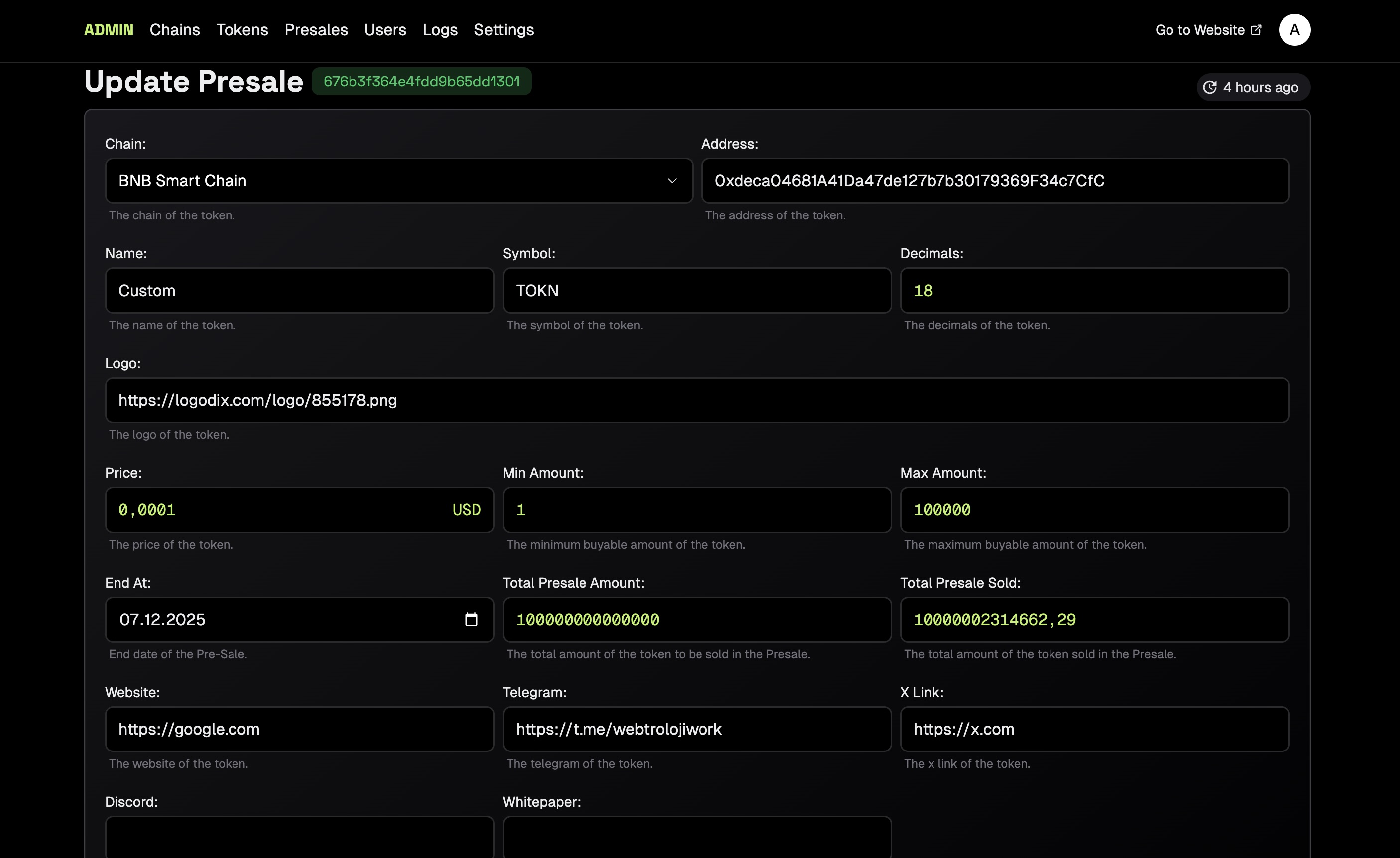This screenshot has width=1400, height=858.
Task: Click the Telegram link input field
Action: [697, 729]
